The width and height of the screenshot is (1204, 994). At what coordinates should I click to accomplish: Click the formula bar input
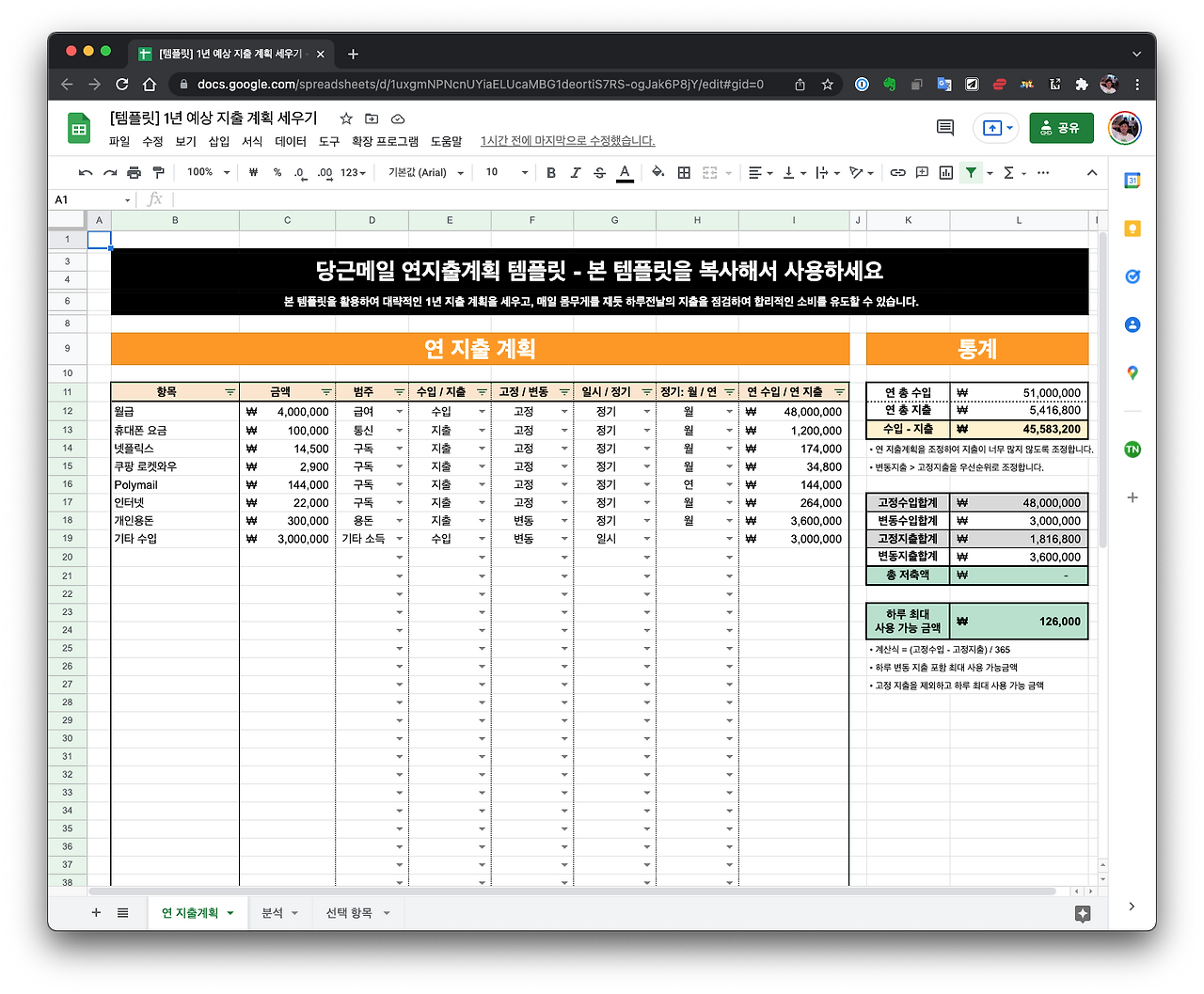[x=640, y=200]
